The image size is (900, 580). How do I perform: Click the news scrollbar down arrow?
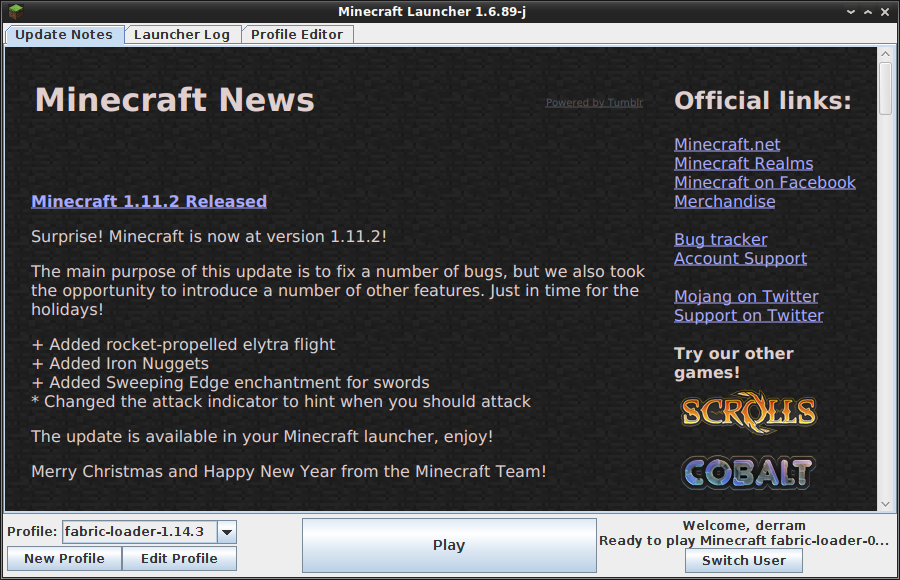885,504
